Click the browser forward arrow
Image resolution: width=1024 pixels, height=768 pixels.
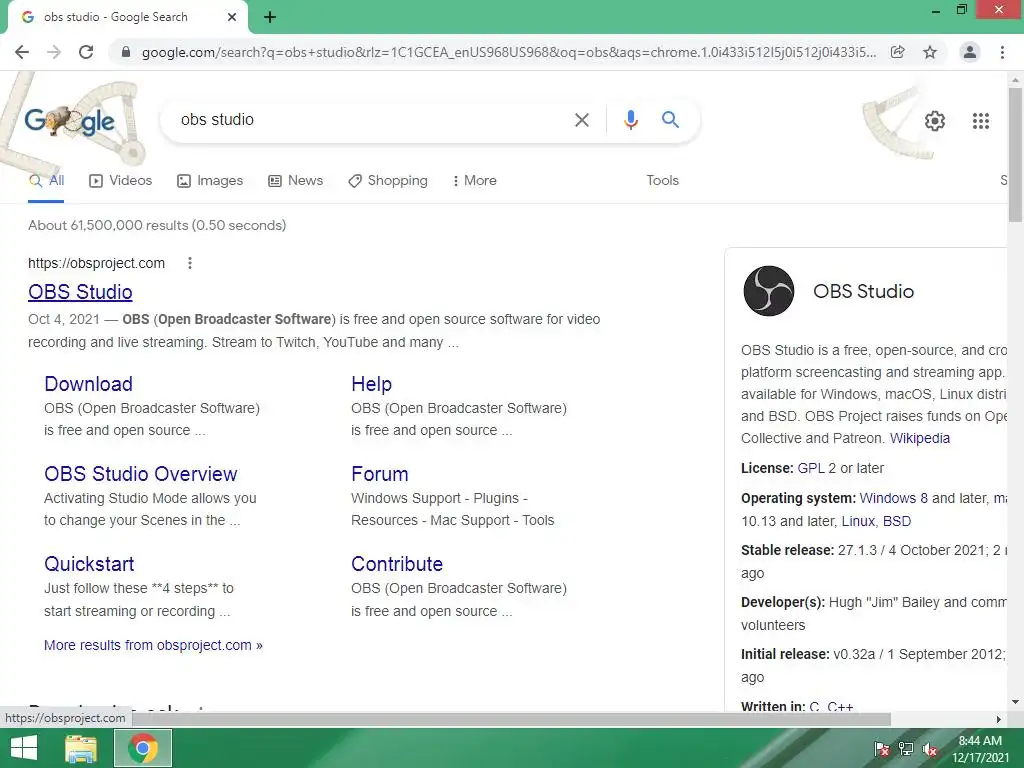(x=54, y=52)
